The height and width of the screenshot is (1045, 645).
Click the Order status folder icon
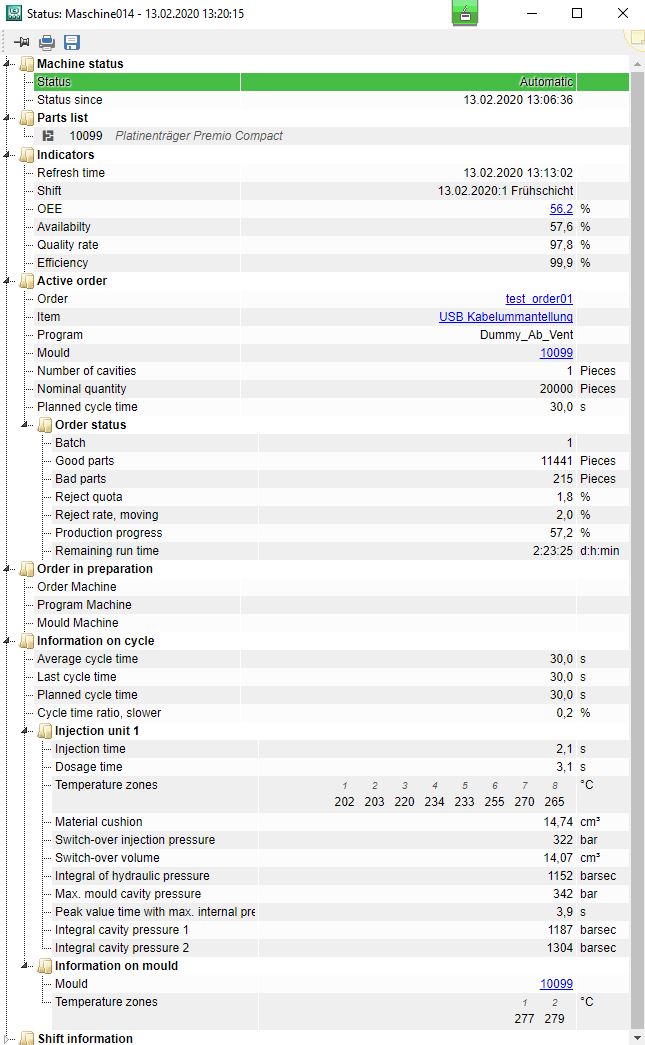click(x=45, y=425)
